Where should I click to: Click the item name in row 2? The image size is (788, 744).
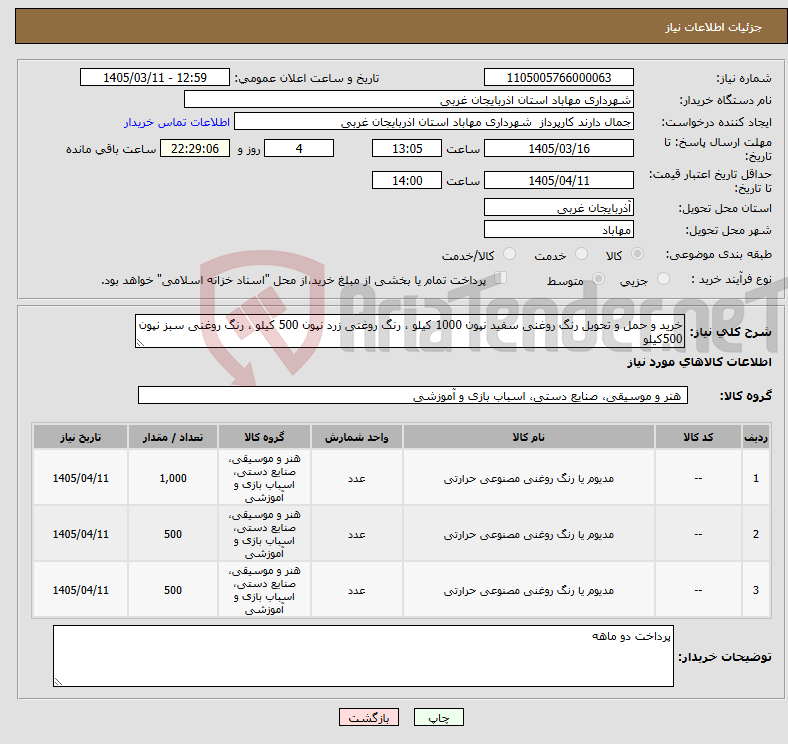coord(529,534)
